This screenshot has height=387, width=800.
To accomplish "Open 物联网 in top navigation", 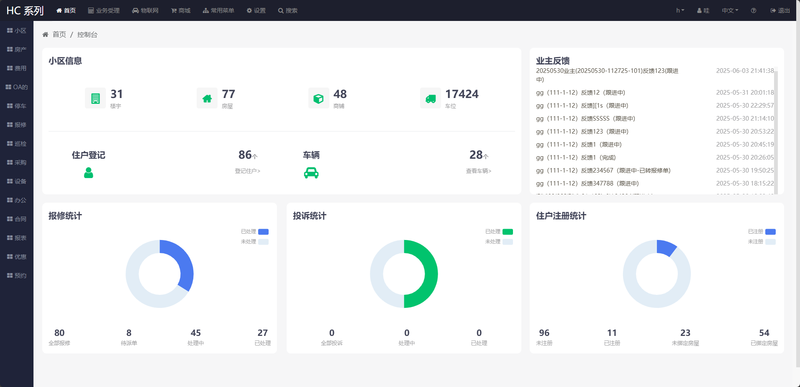I will pyautogui.click(x=145, y=10).
